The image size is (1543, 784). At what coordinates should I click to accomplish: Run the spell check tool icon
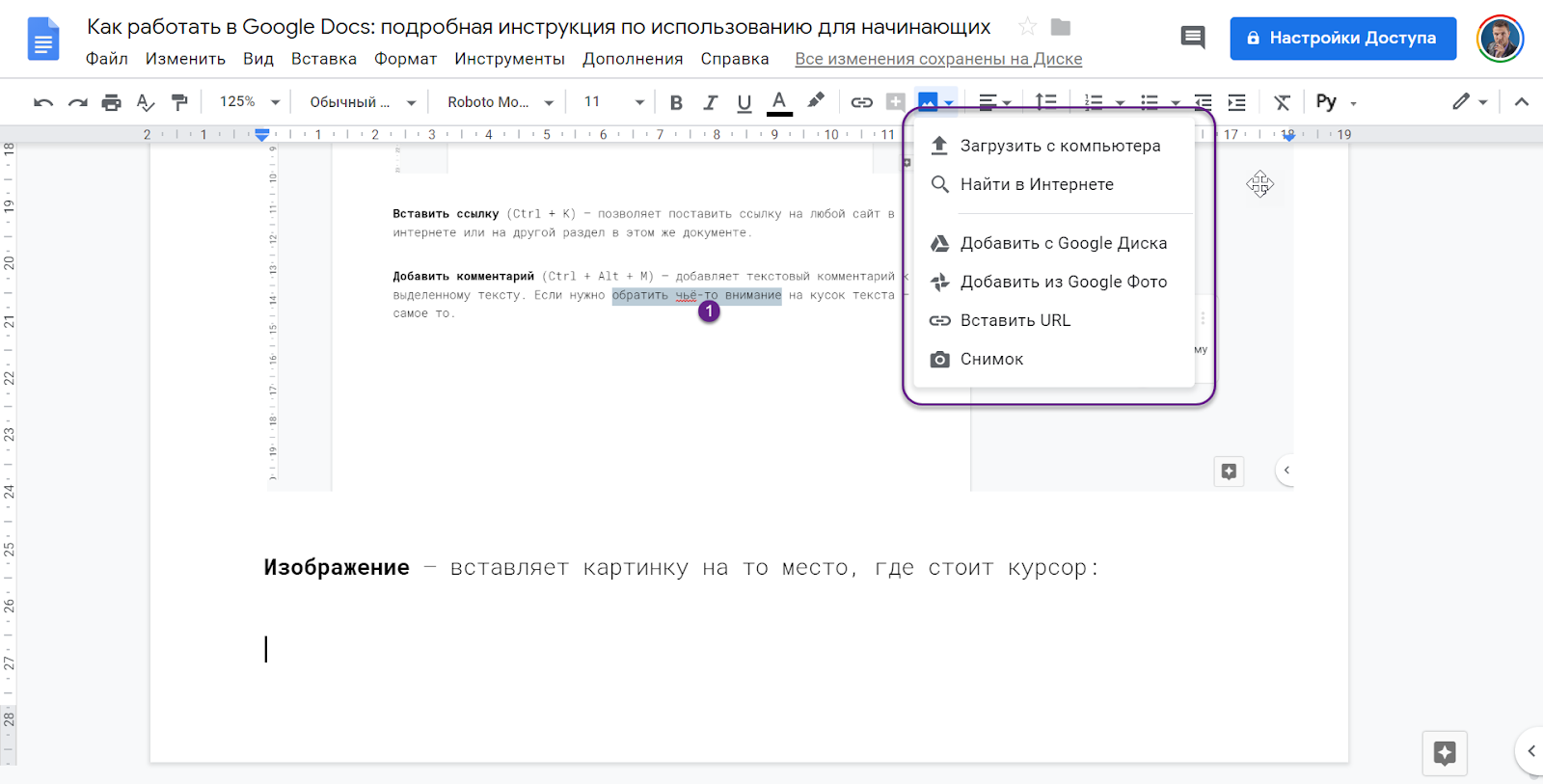pos(146,102)
